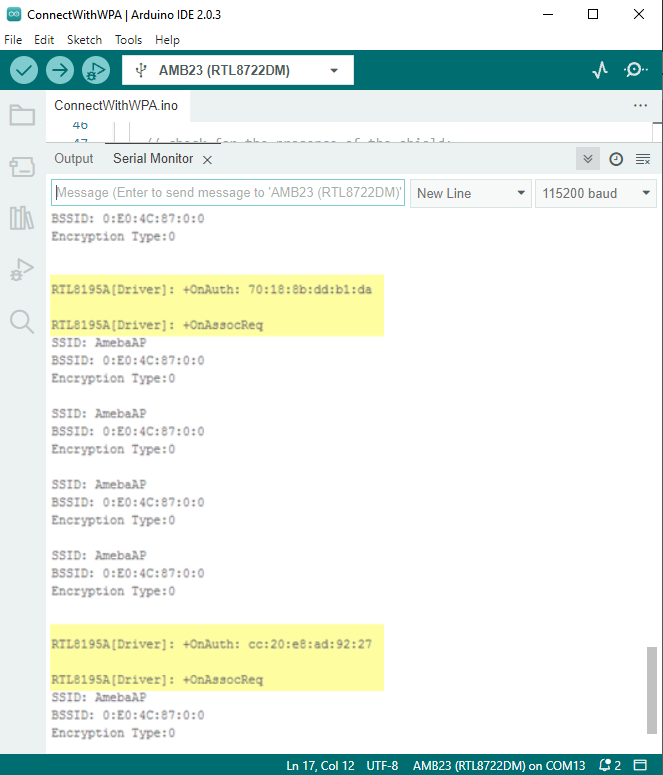
Task: Open the Edit menu
Action: click(x=44, y=40)
